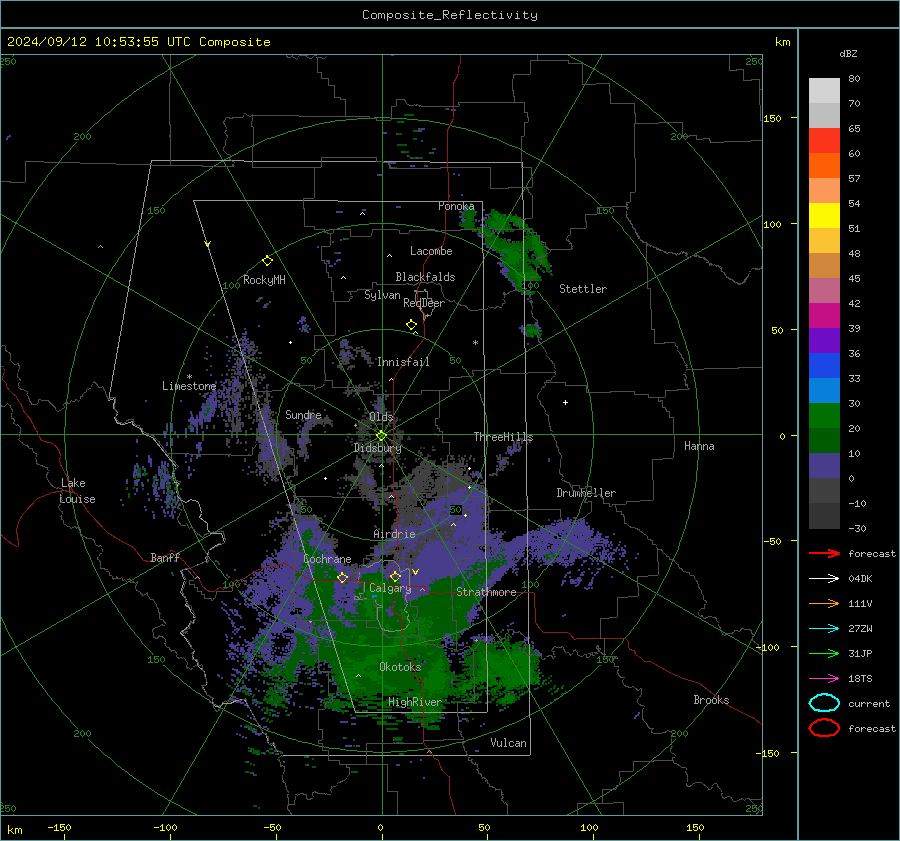
Task: Pick the dark gray -10 dBZ swatch
Action: pos(824,515)
